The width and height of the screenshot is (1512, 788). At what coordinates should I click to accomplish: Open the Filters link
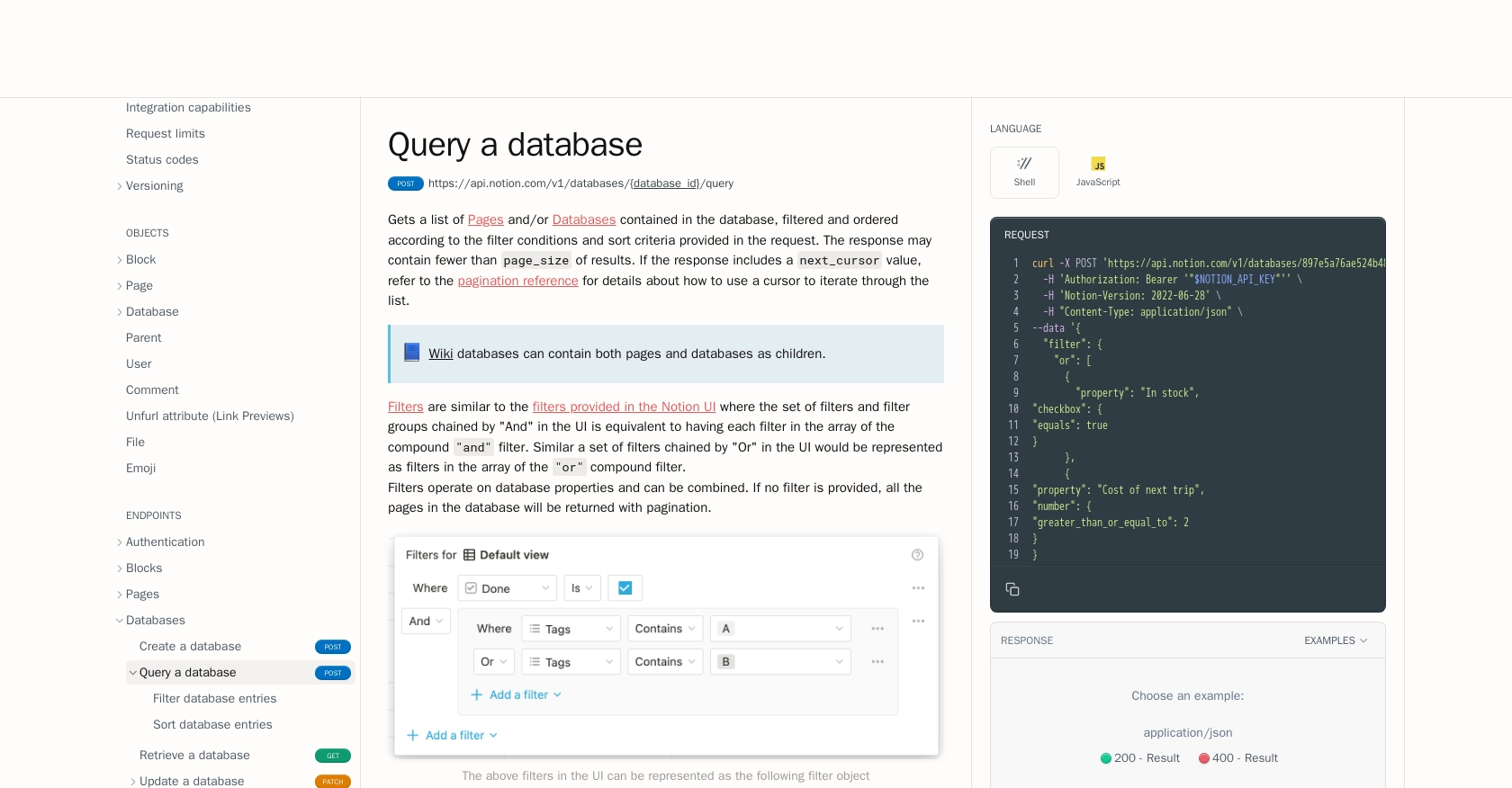click(406, 407)
